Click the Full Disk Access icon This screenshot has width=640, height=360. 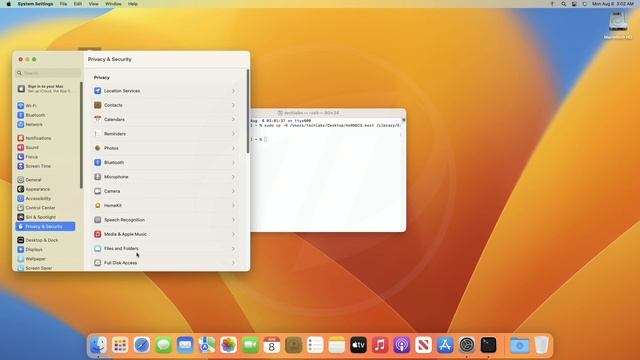[98, 263]
